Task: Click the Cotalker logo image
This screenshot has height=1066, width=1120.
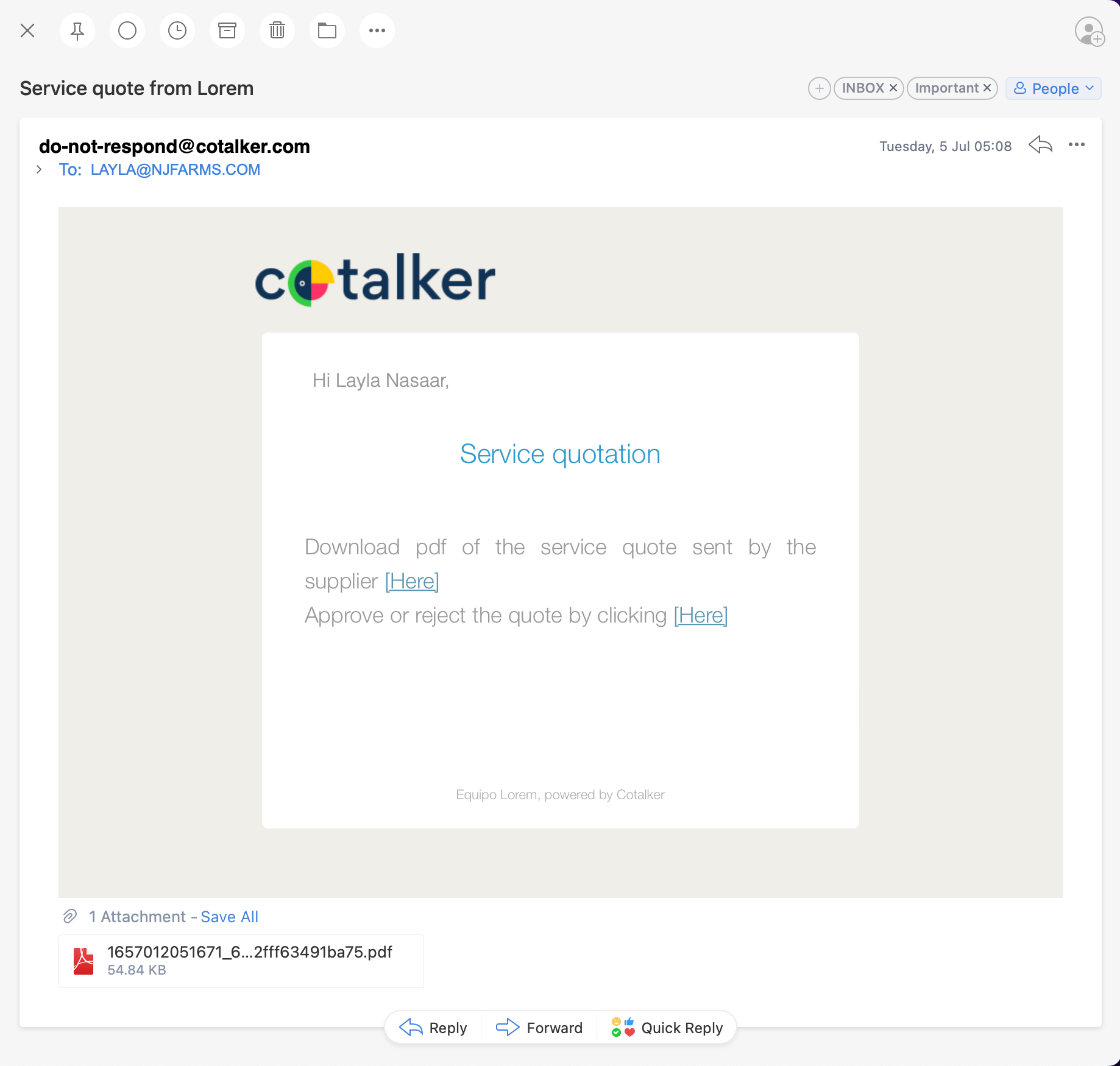Action: [x=375, y=279]
